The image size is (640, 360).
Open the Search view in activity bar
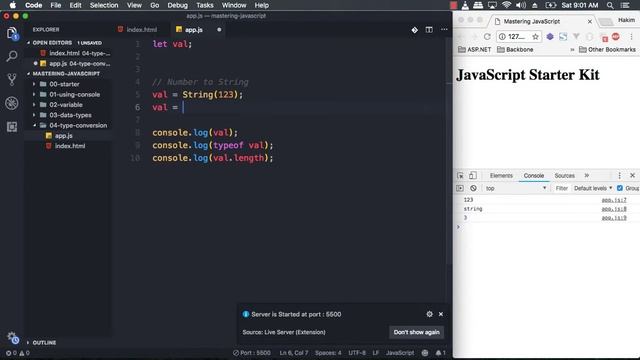point(12,56)
